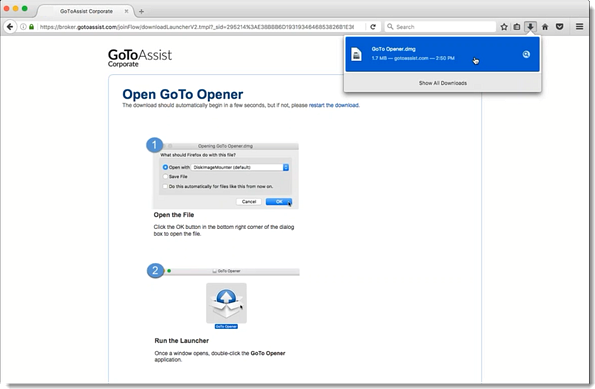The width and height of the screenshot is (595, 389).
Task: Close the GoToAssist Corporate tab
Action: [x=126, y=11]
